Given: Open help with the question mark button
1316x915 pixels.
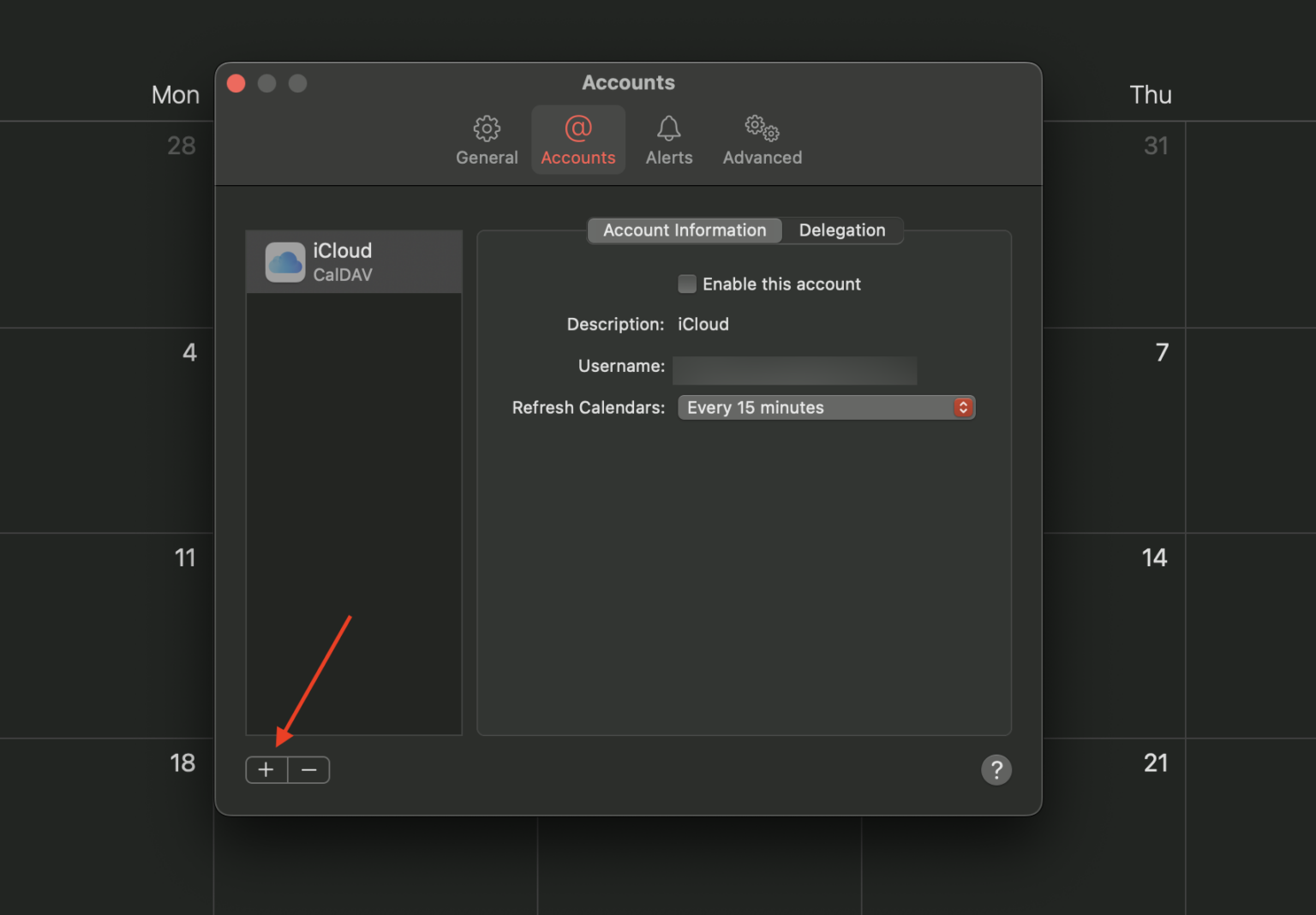Looking at the screenshot, I should point(996,770).
